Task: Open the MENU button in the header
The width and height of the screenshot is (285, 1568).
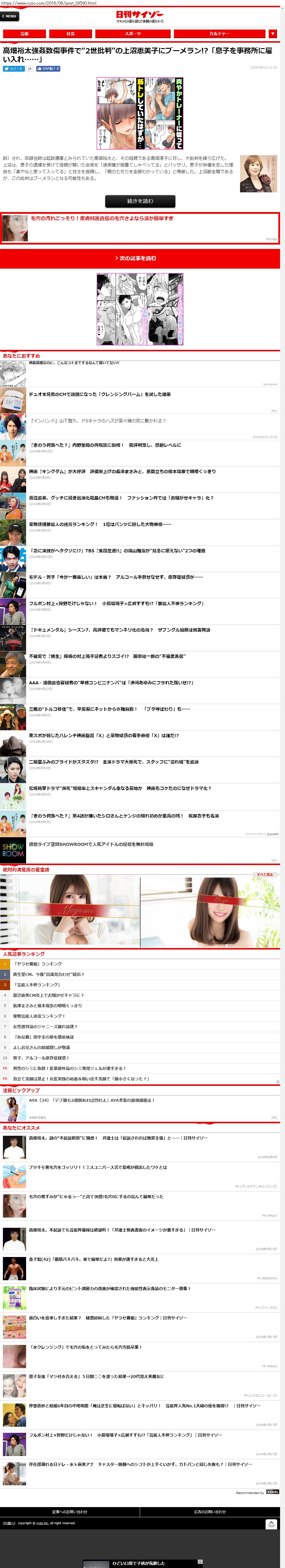Action: [10, 16]
